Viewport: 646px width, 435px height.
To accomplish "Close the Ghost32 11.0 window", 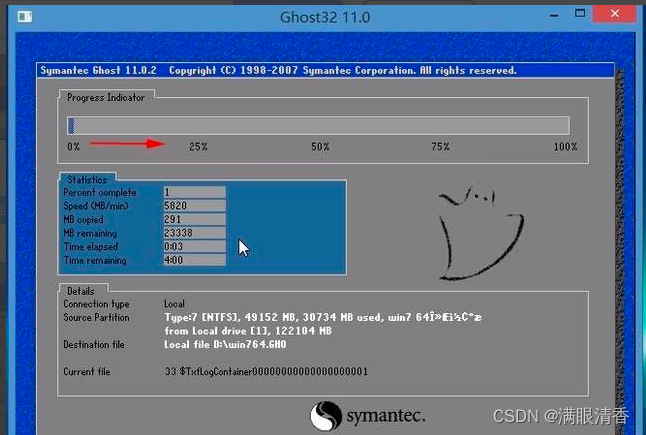I will click(x=615, y=14).
